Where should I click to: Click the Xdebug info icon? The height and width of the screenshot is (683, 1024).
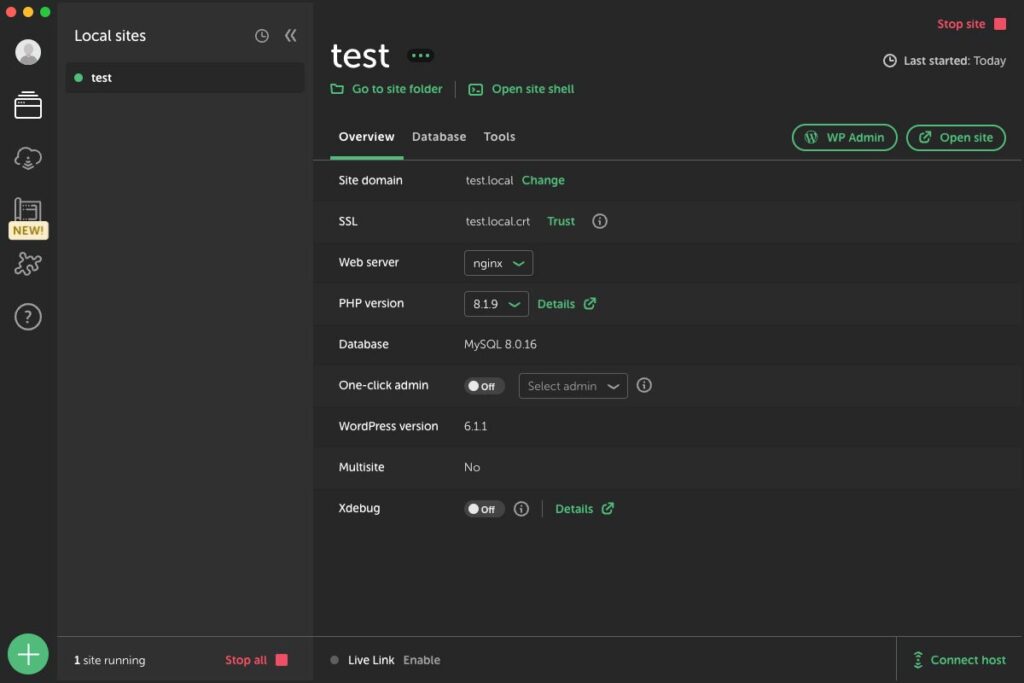[x=521, y=509]
